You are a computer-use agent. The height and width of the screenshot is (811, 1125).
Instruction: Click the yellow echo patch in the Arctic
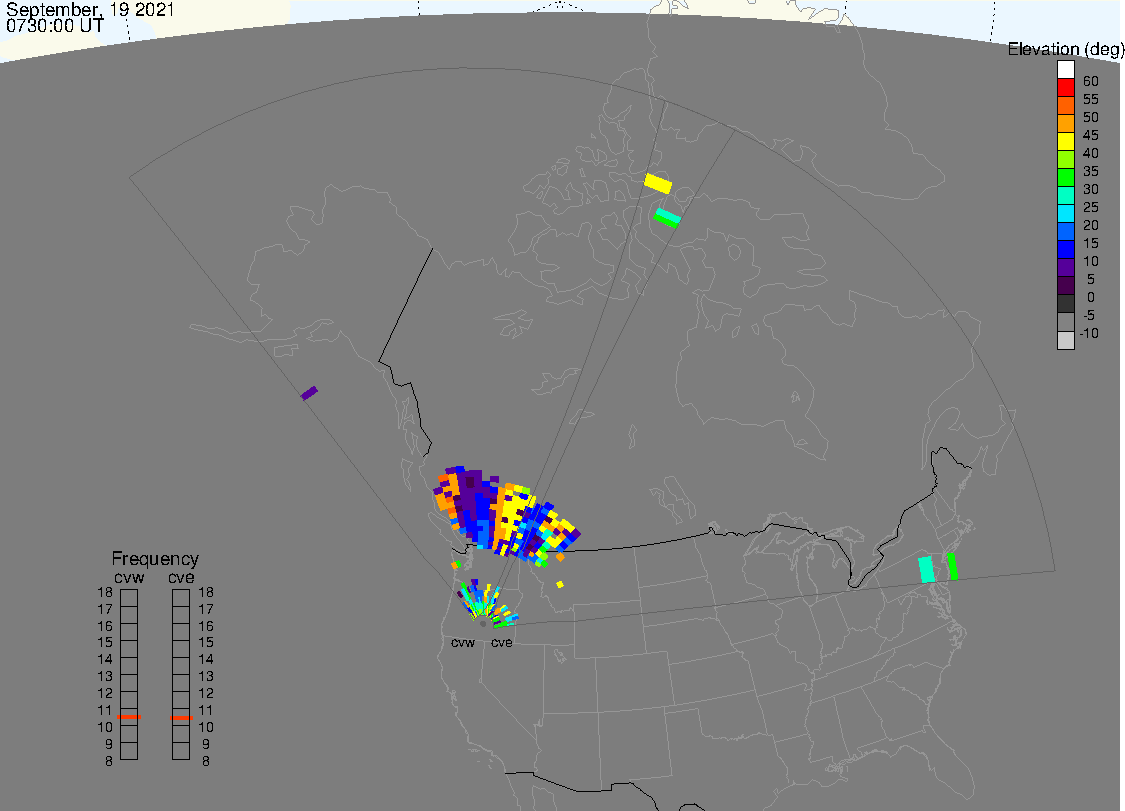tap(658, 184)
